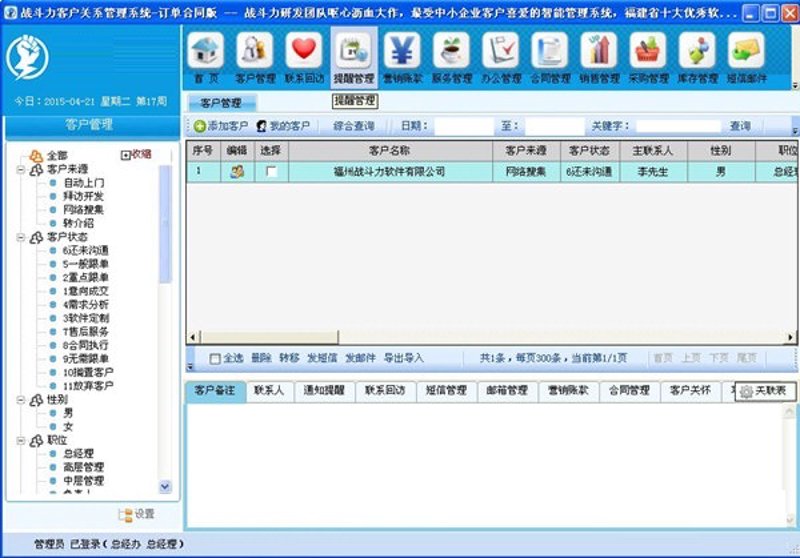Select 自动上门 in the tree

tap(84, 183)
